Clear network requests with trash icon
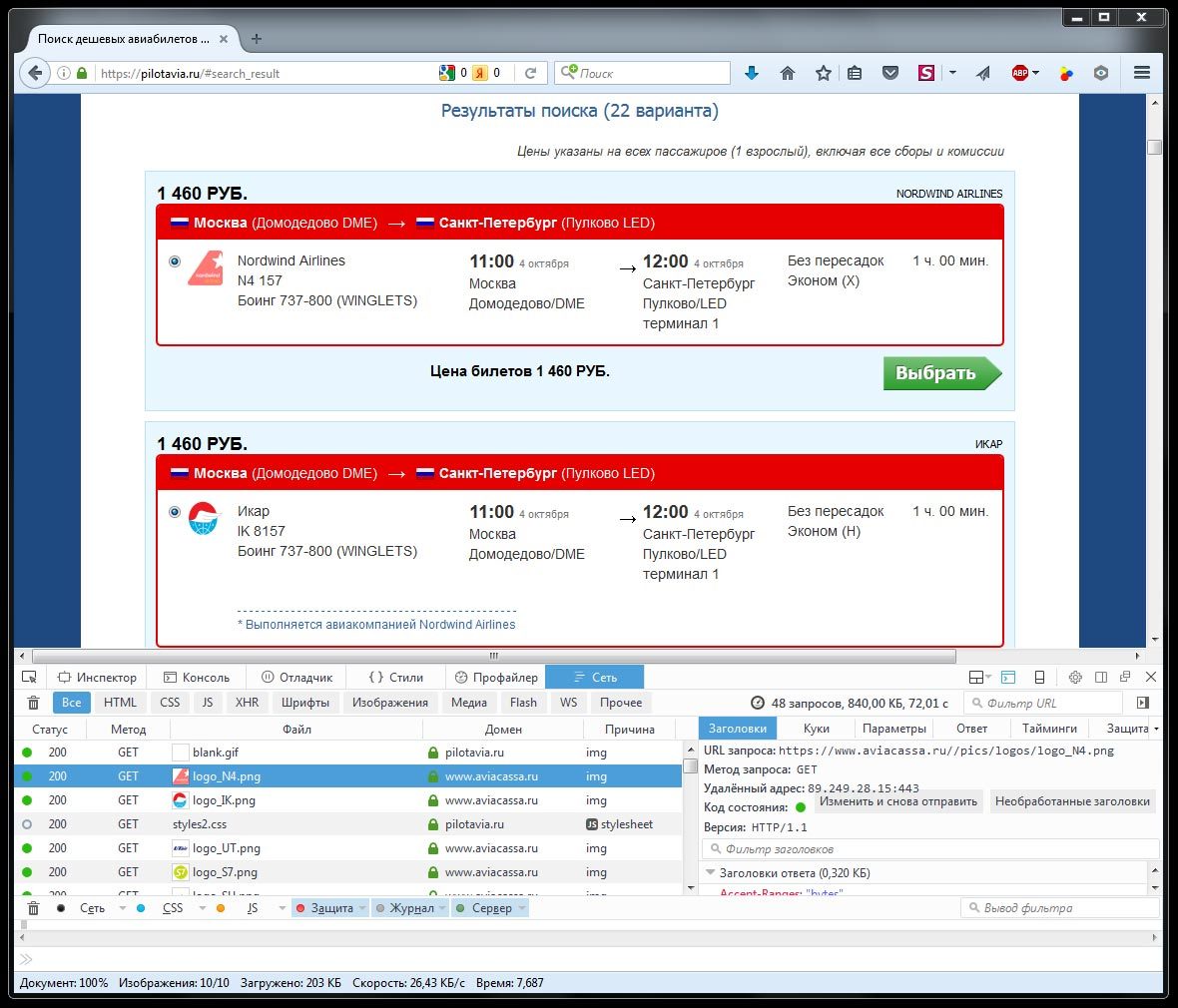 coord(33,703)
